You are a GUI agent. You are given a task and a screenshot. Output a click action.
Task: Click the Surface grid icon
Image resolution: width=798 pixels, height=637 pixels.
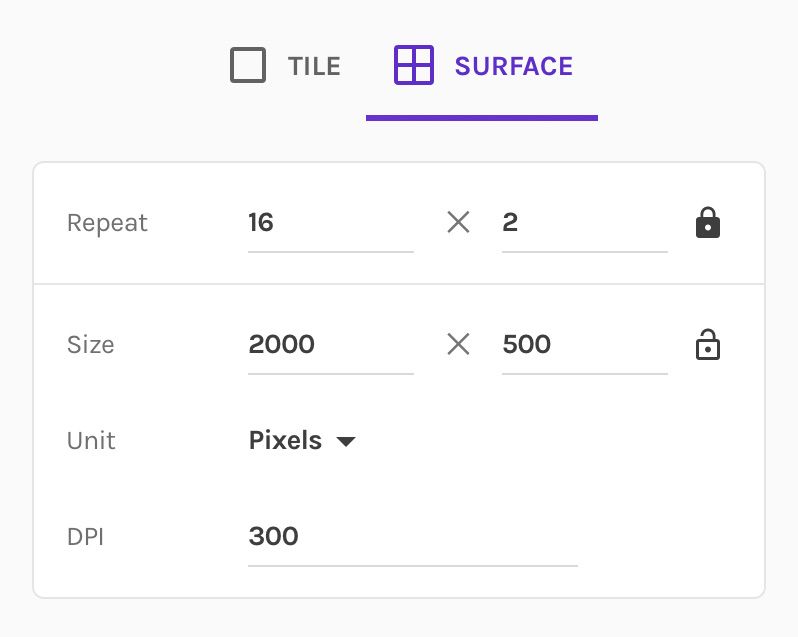tap(414, 65)
